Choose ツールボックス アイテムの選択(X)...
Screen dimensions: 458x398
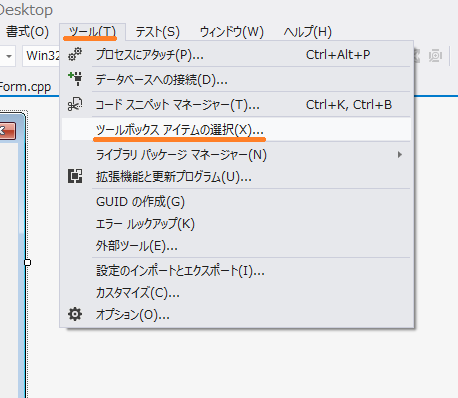(x=236, y=129)
